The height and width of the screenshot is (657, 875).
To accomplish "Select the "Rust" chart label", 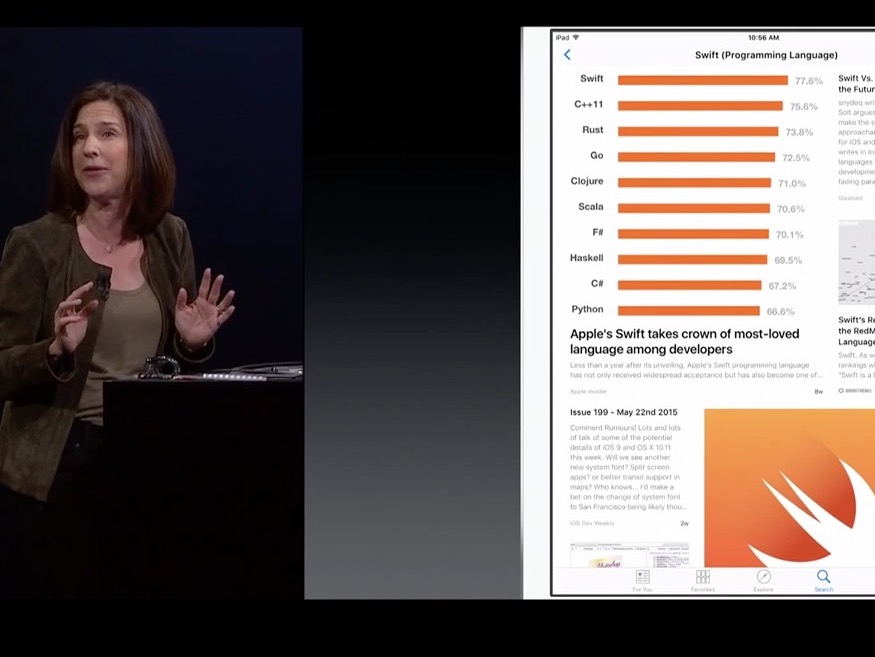I will click(x=593, y=130).
